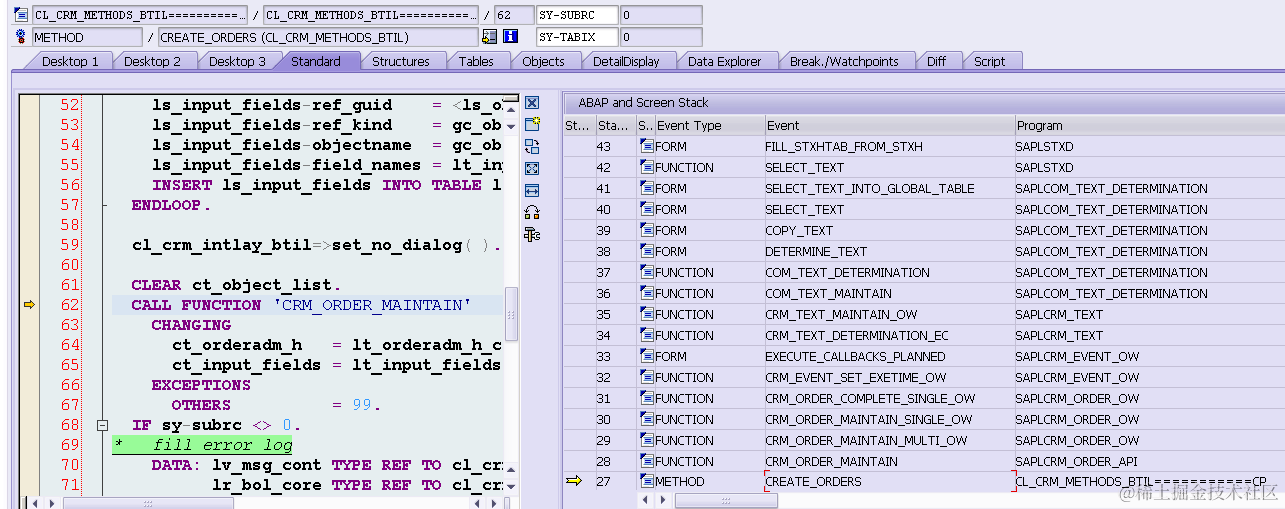1285x509 pixels.
Task: Open the Data Explorer tab
Action: pyautogui.click(x=725, y=61)
